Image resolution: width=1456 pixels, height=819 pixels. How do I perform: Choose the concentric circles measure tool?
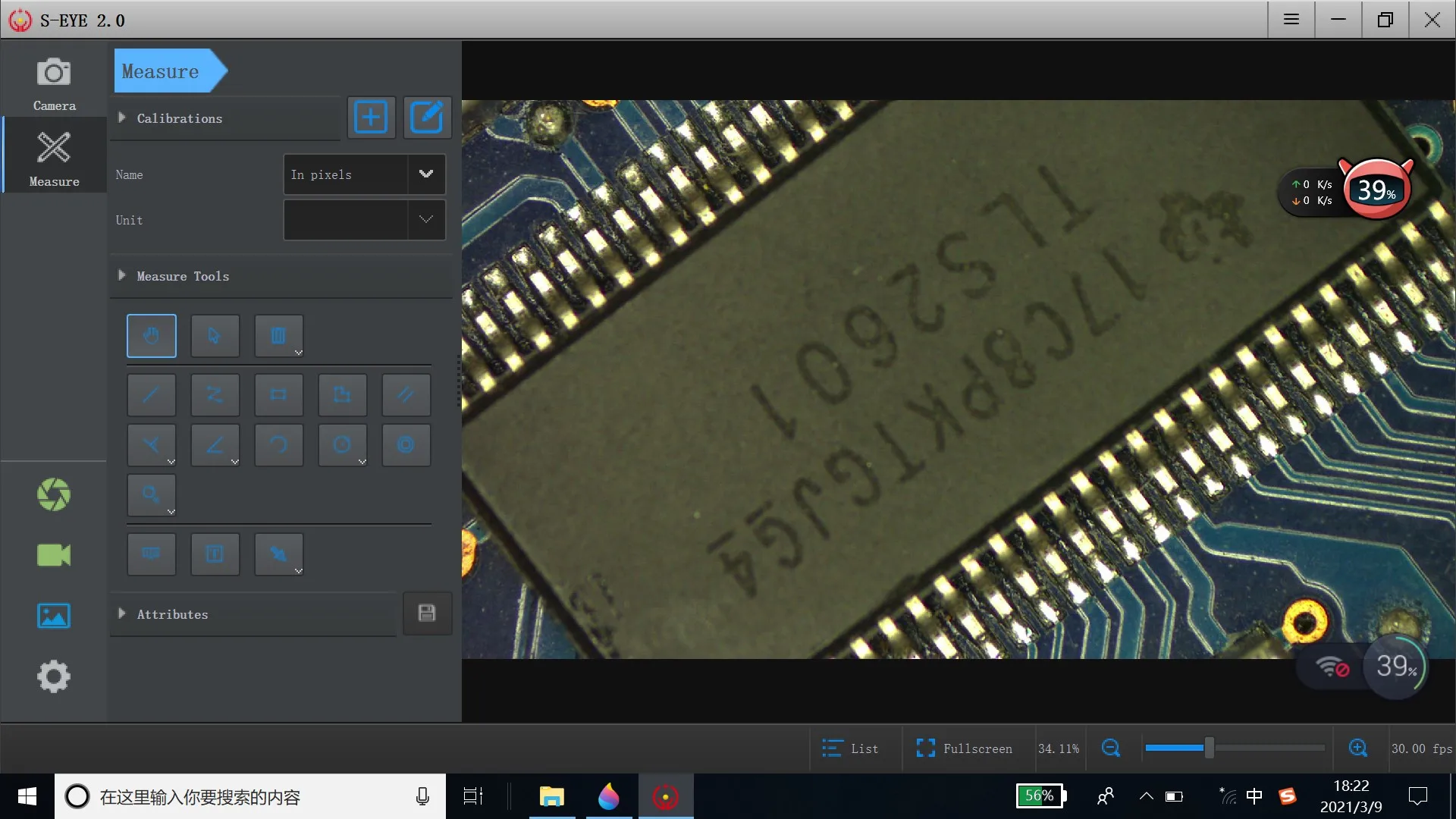coord(406,445)
